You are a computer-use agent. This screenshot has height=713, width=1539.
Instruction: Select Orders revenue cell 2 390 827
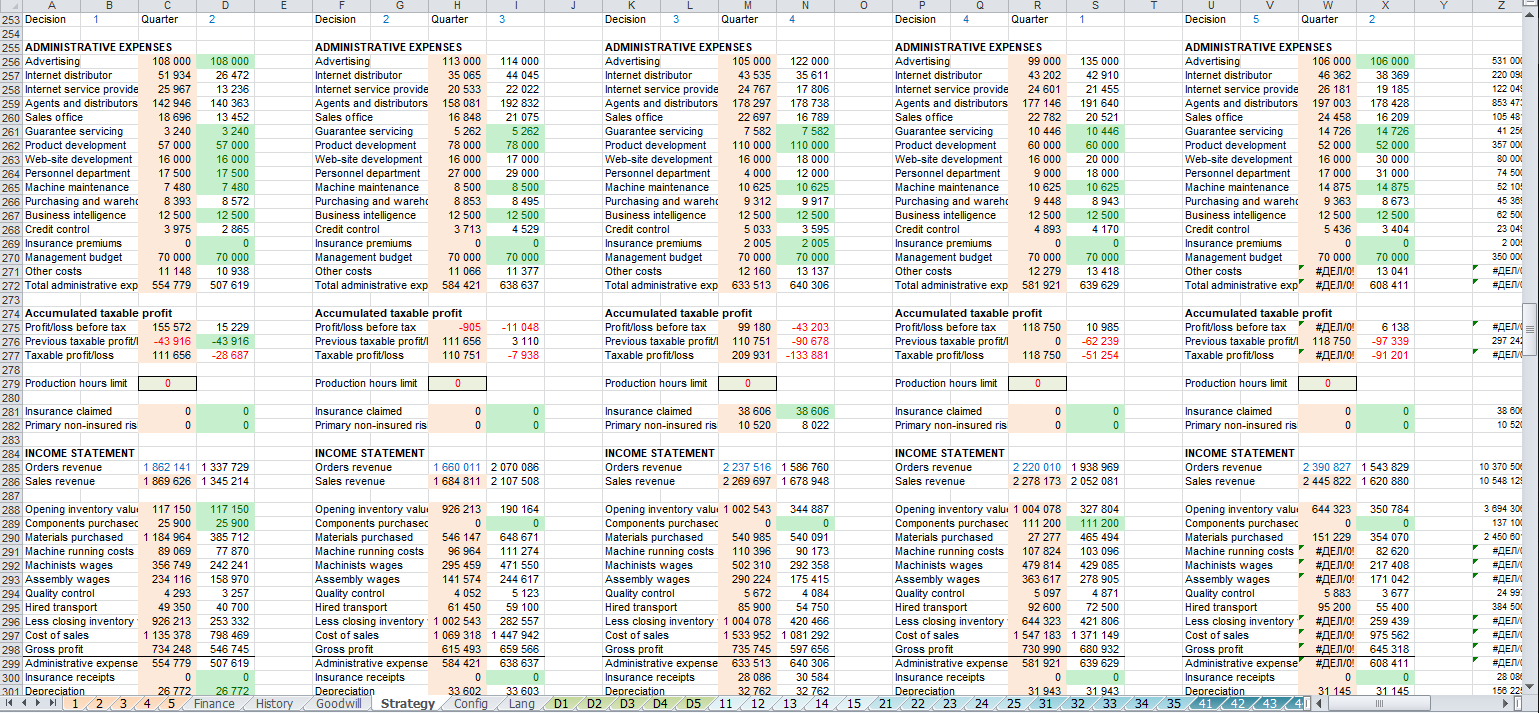(1328, 467)
